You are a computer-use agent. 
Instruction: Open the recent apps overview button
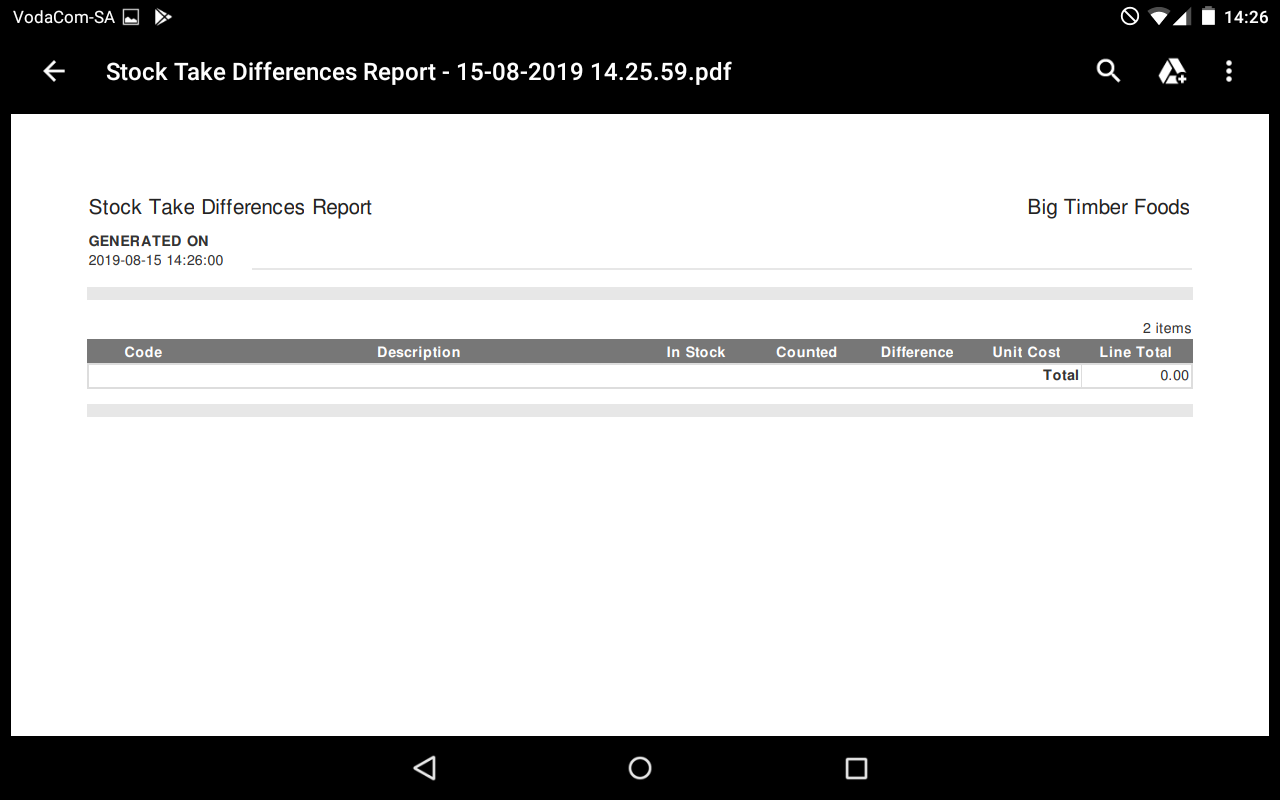[x=856, y=767]
